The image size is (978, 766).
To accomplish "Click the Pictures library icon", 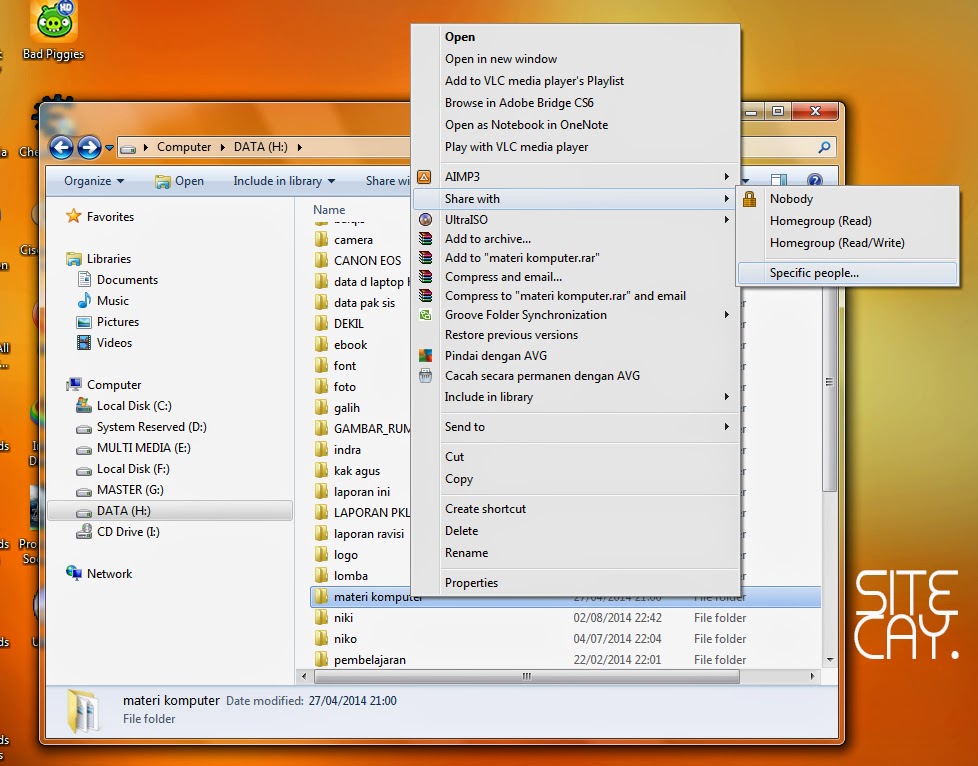I will click(84, 322).
